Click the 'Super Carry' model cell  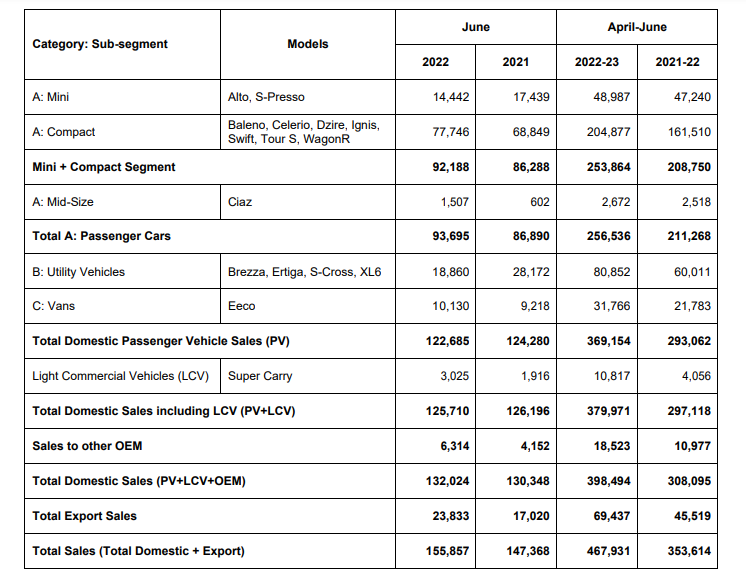[x=259, y=376]
